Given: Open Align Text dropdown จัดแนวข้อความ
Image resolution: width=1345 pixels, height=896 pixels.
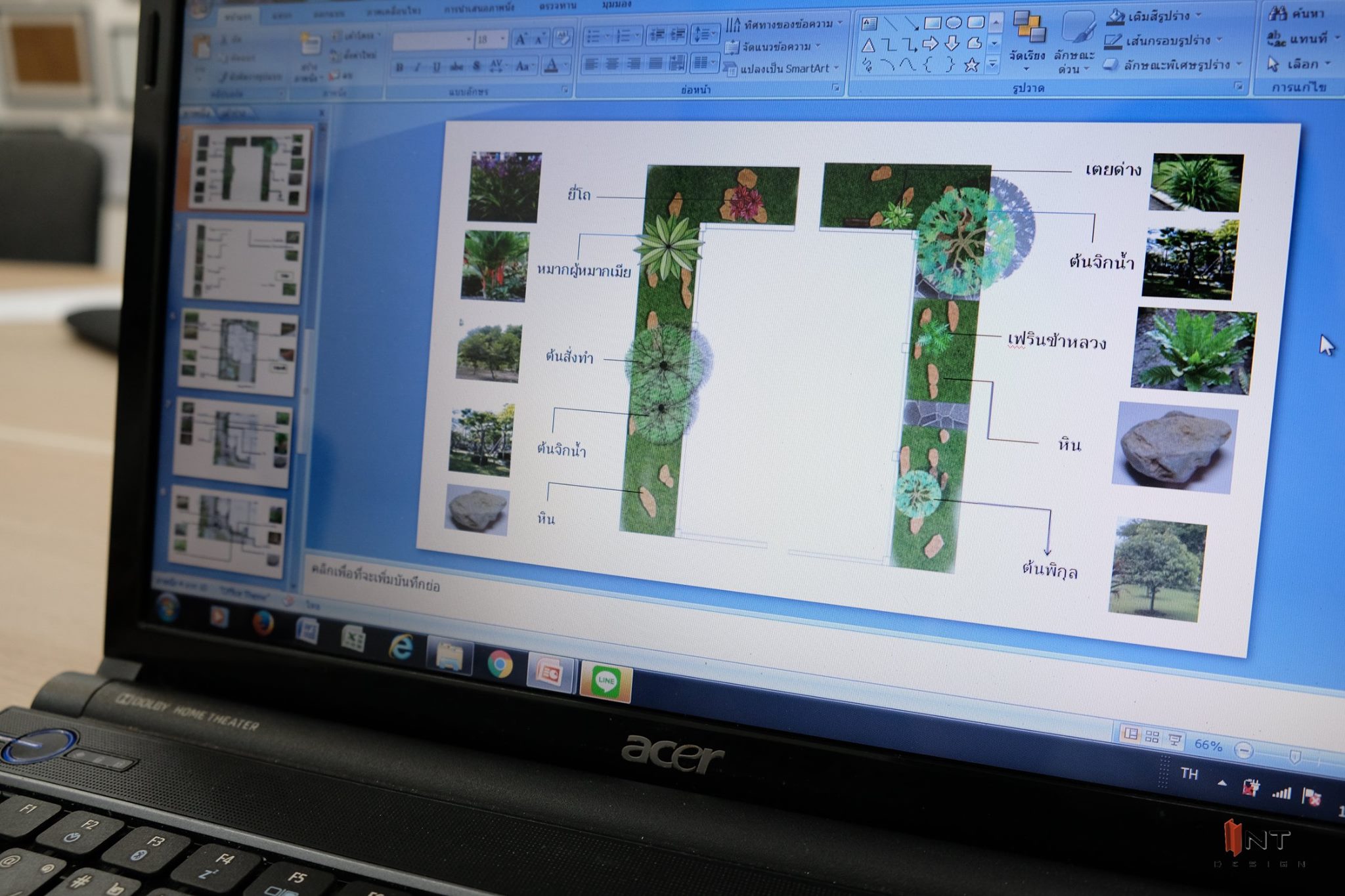Looking at the screenshot, I should [772, 47].
